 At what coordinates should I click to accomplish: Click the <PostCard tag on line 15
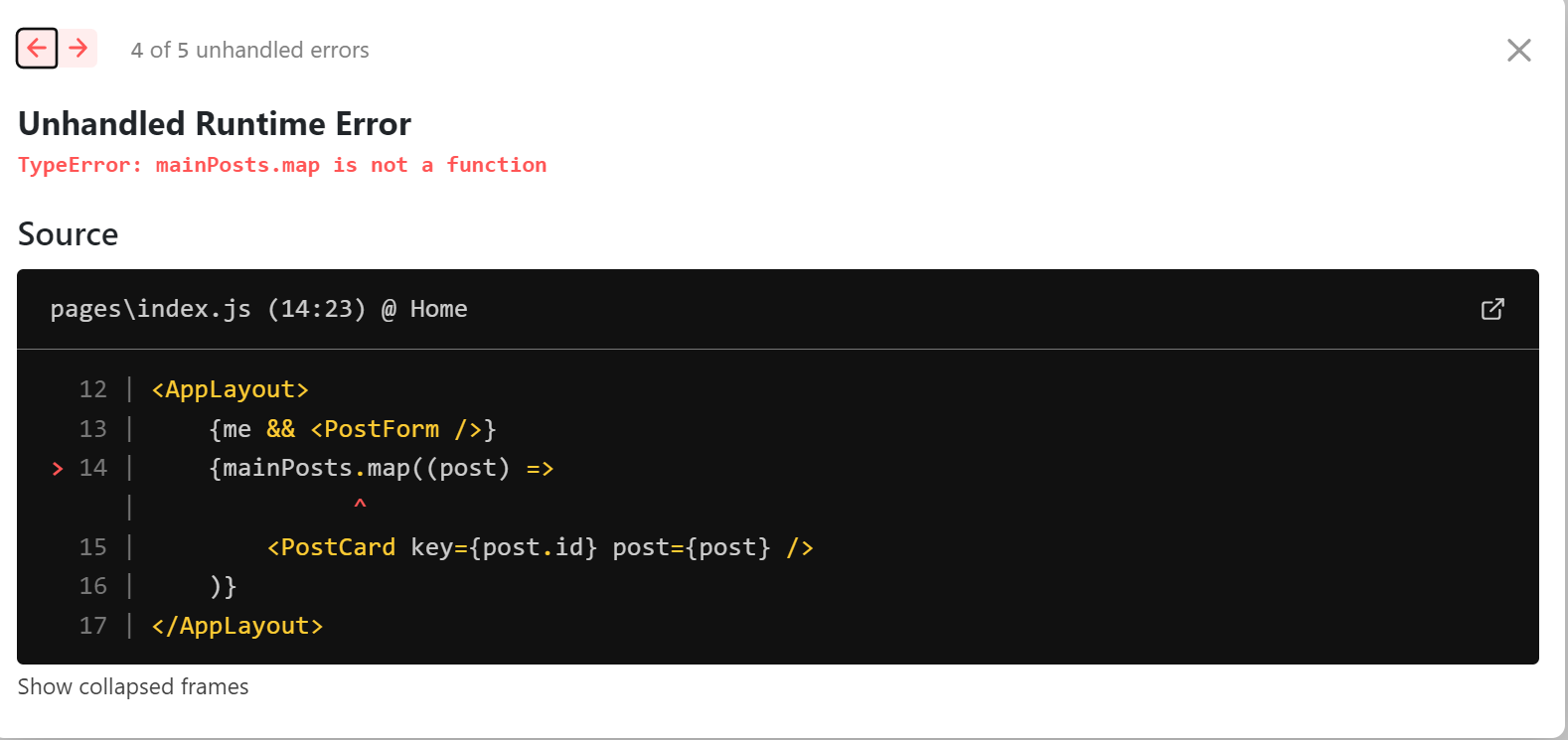pos(331,547)
